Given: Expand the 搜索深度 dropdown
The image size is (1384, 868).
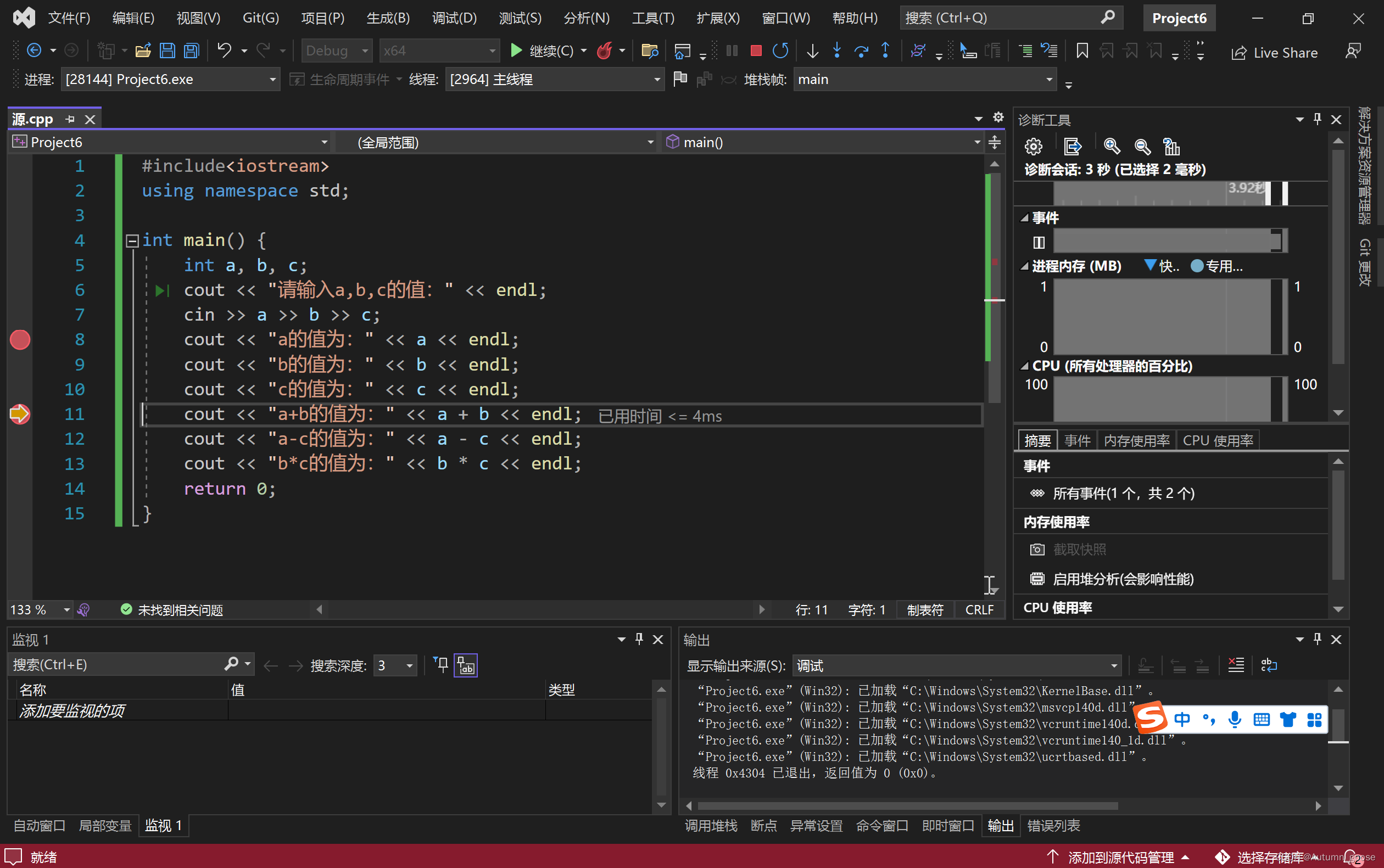Looking at the screenshot, I should point(410,665).
